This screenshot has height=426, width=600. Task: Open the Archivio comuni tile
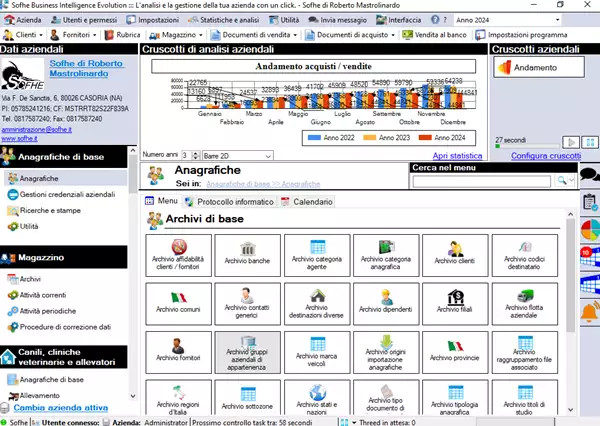click(178, 304)
